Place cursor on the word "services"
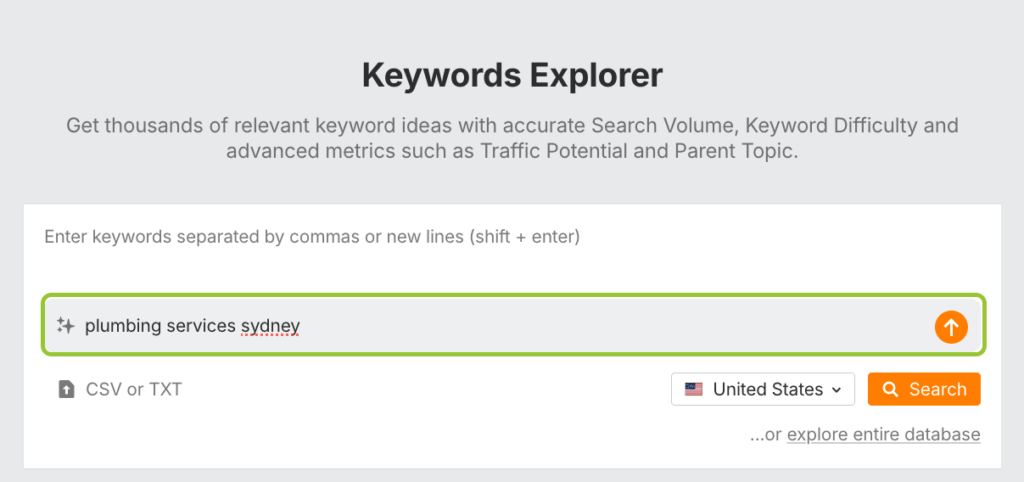Screen dimensions: 1024x482 coord(198,326)
